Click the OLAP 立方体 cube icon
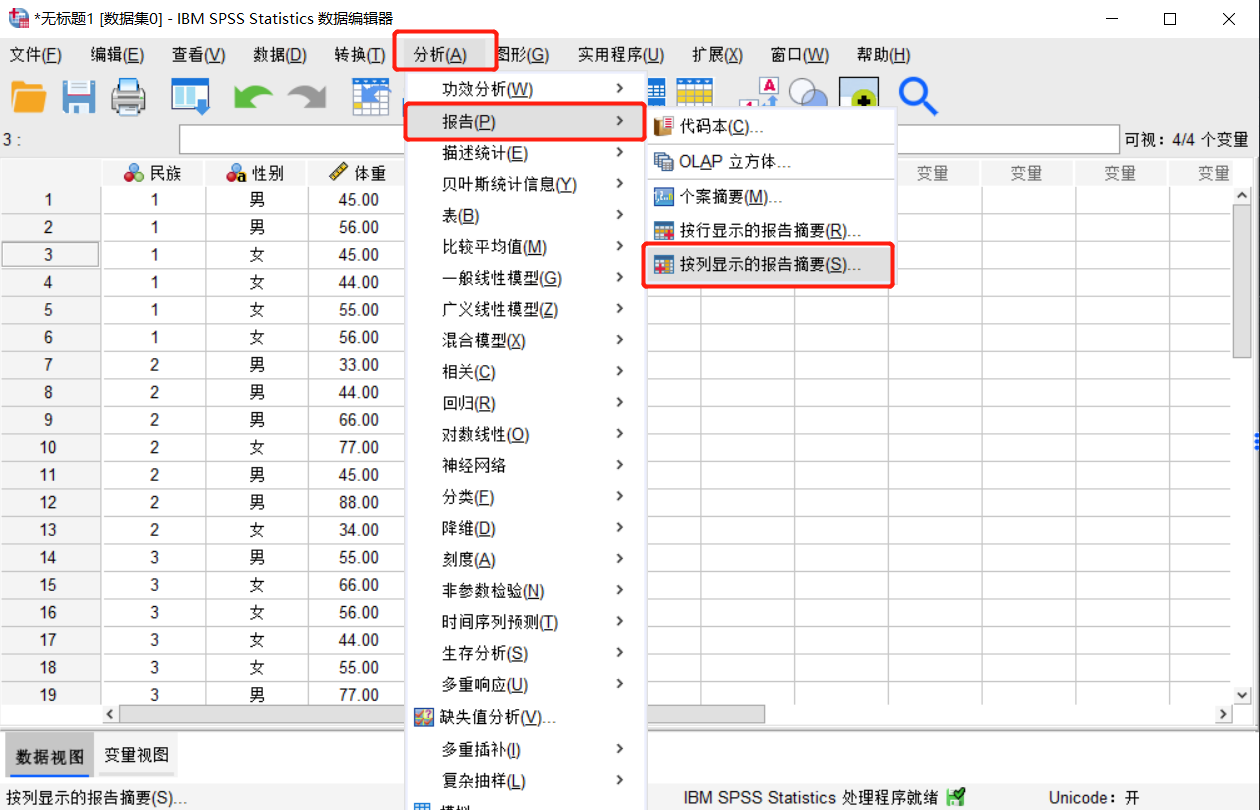Image resolution: width=1260 pixels, height=810 pixels. [663, 162]
